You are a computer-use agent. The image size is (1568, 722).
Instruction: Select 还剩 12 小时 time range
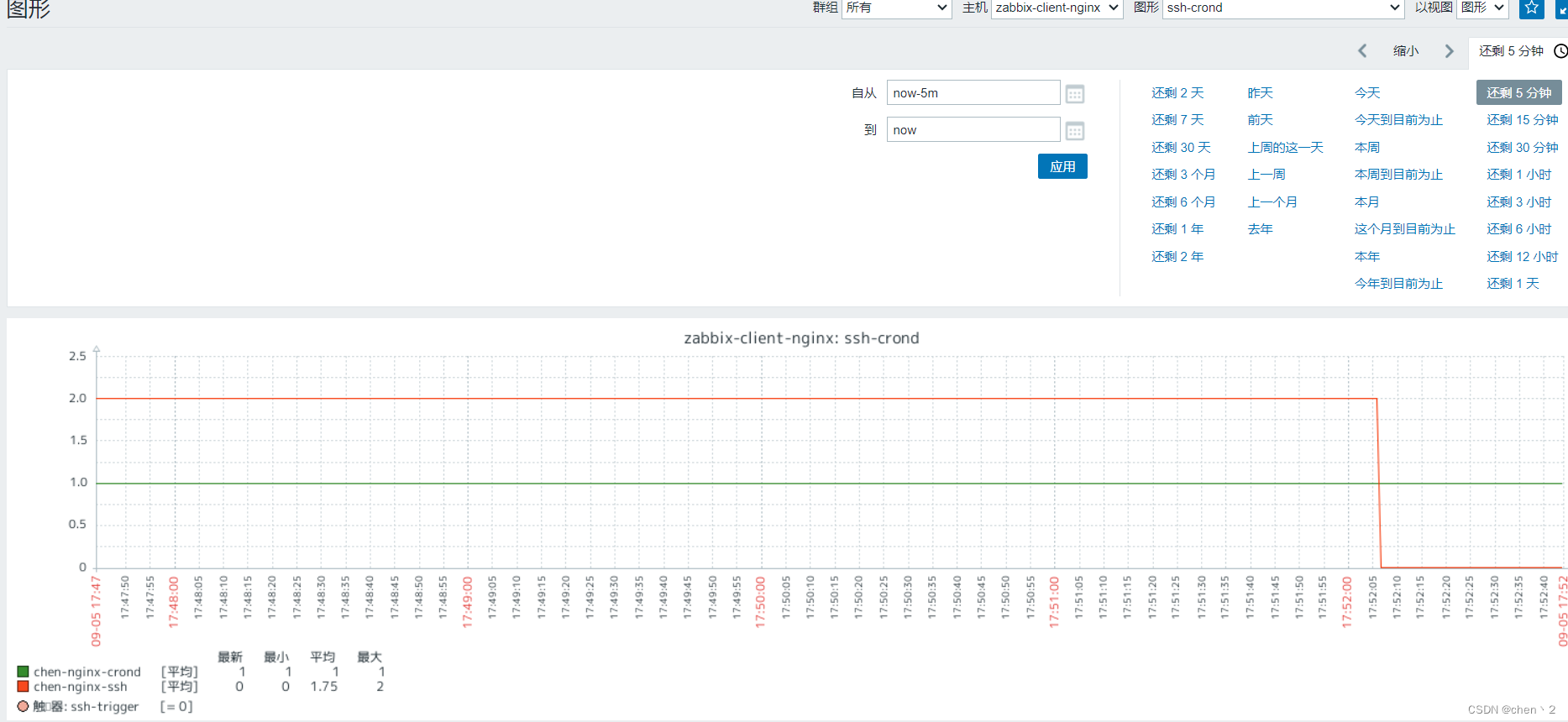pyautogui.click(x=1522, y=257)
